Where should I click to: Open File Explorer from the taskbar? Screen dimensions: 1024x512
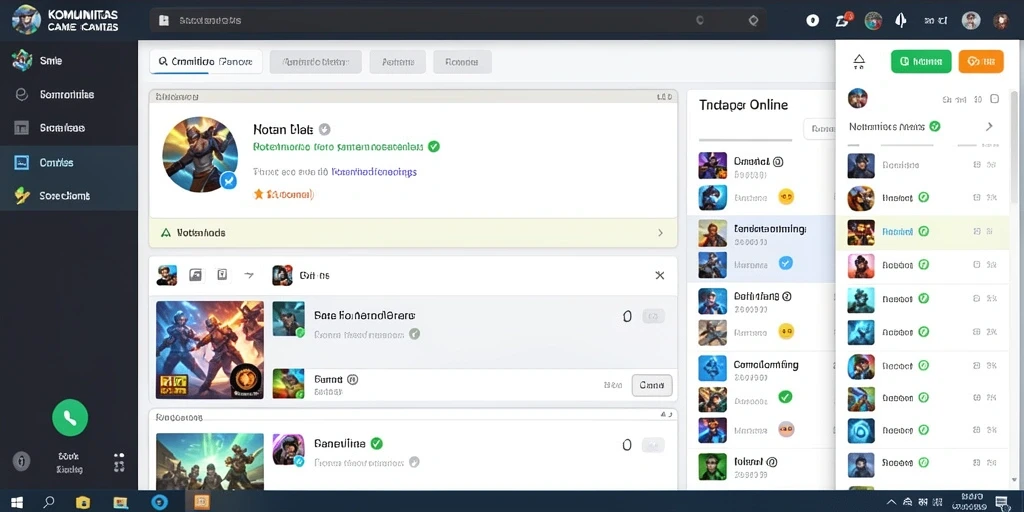(83, 502)
